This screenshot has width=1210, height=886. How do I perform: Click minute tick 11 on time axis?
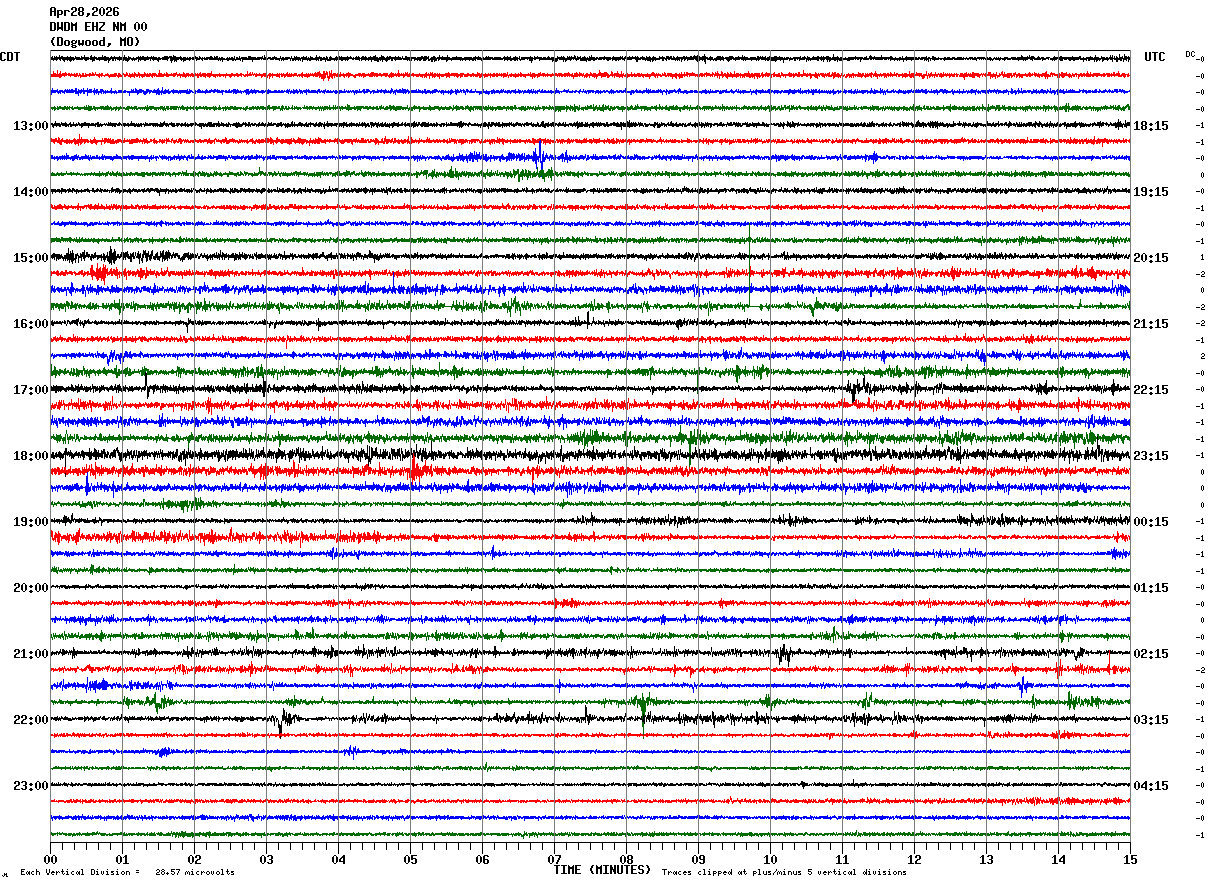[x=842, y=859]
